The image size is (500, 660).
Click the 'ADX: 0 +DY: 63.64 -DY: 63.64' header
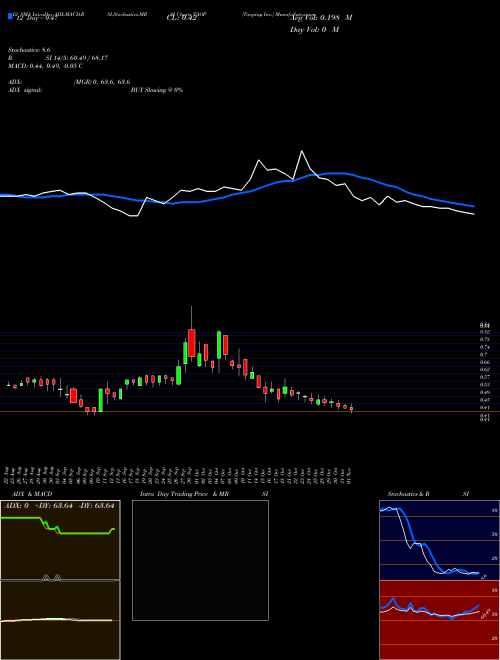59,506
